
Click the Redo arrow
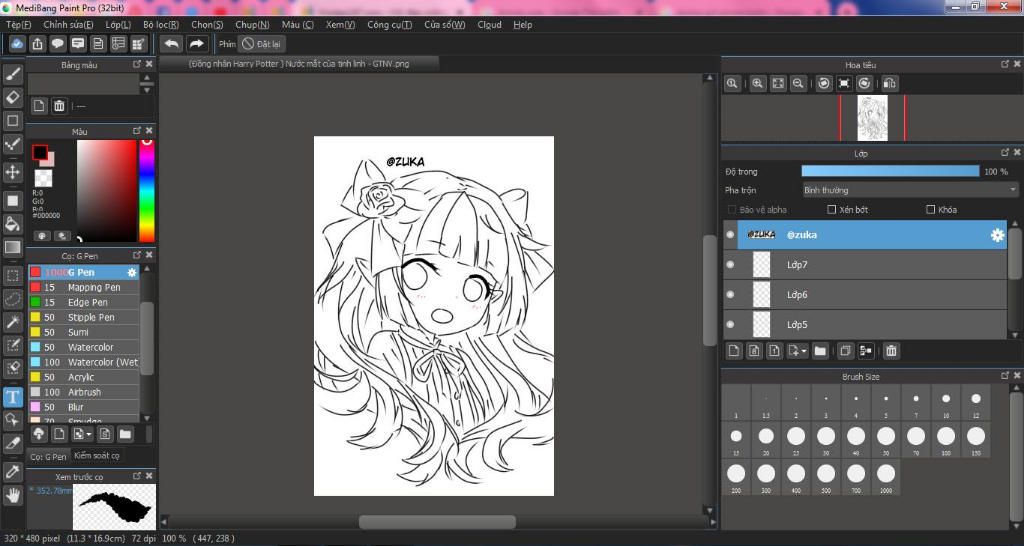(x=196, y=44)
